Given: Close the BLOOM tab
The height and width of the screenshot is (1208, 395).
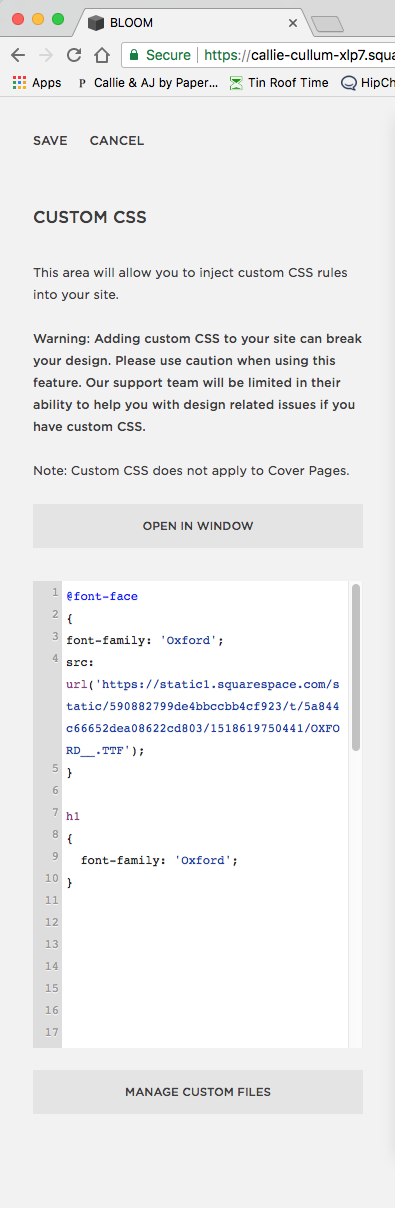Looking at the screenshot, I should 293,22.
